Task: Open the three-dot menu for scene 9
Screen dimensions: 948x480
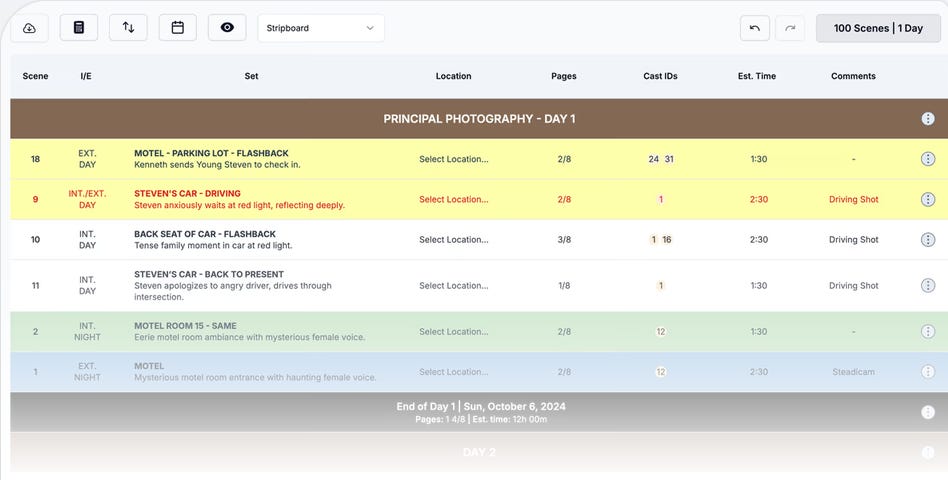Action: (928, 199)
